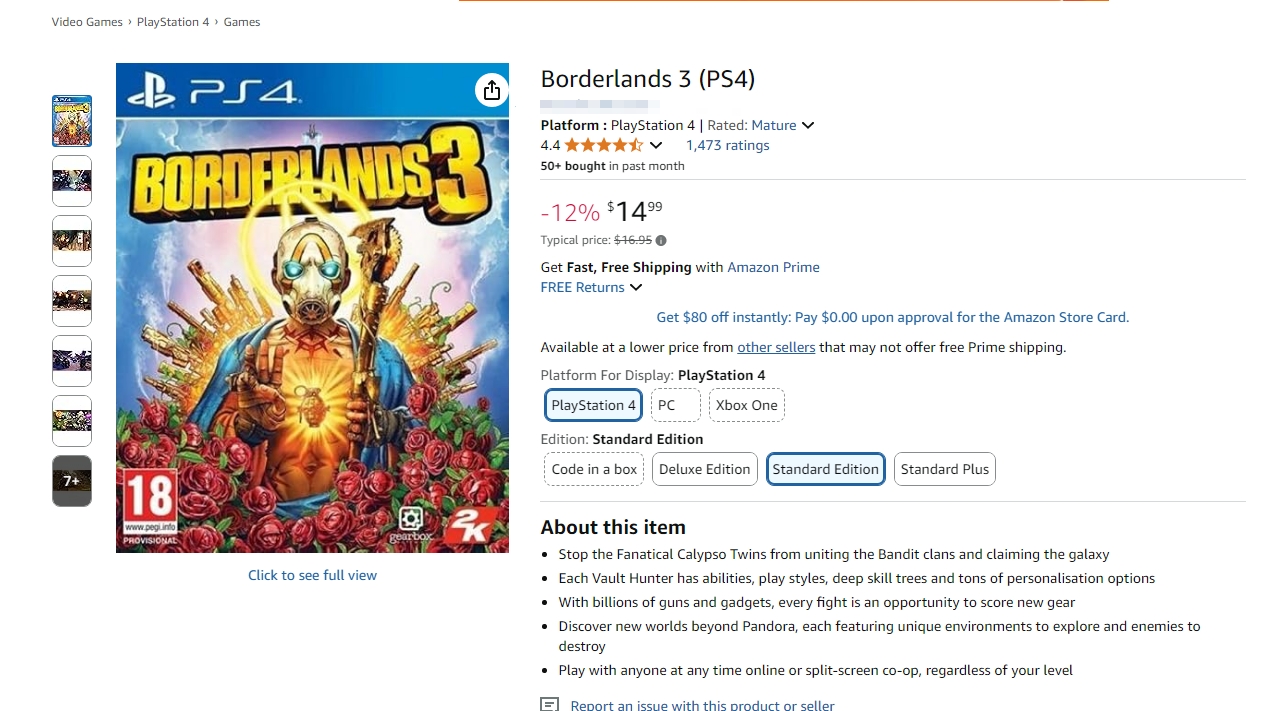Click the report issue icon
The width and height of the screenshot is (1267, 711).
550,704
